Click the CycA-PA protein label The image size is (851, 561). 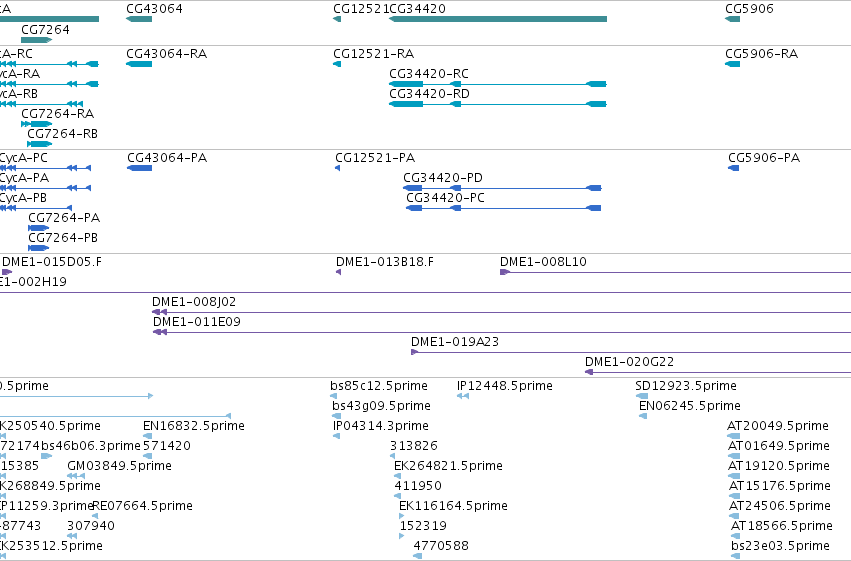point(24,178)
